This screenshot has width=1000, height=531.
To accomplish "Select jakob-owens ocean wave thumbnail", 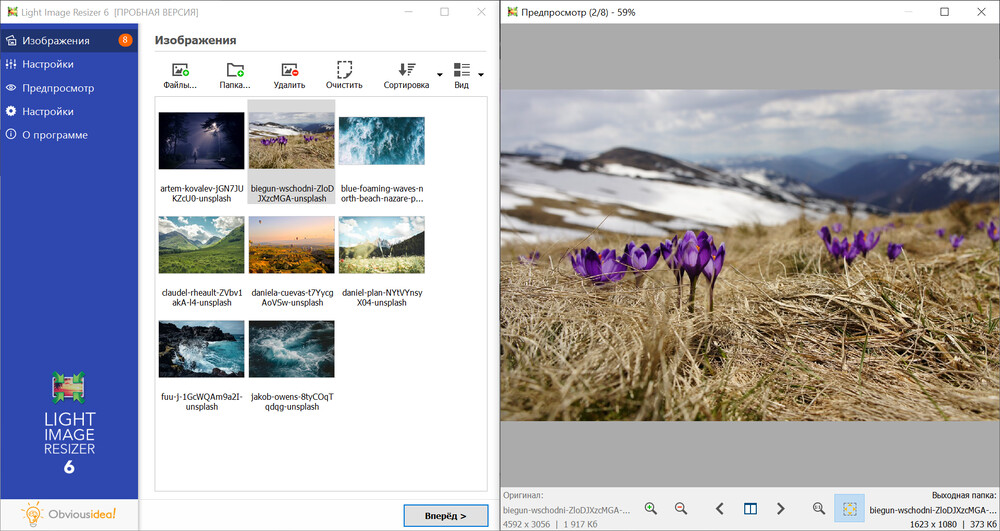I will (x=291, y=349).
